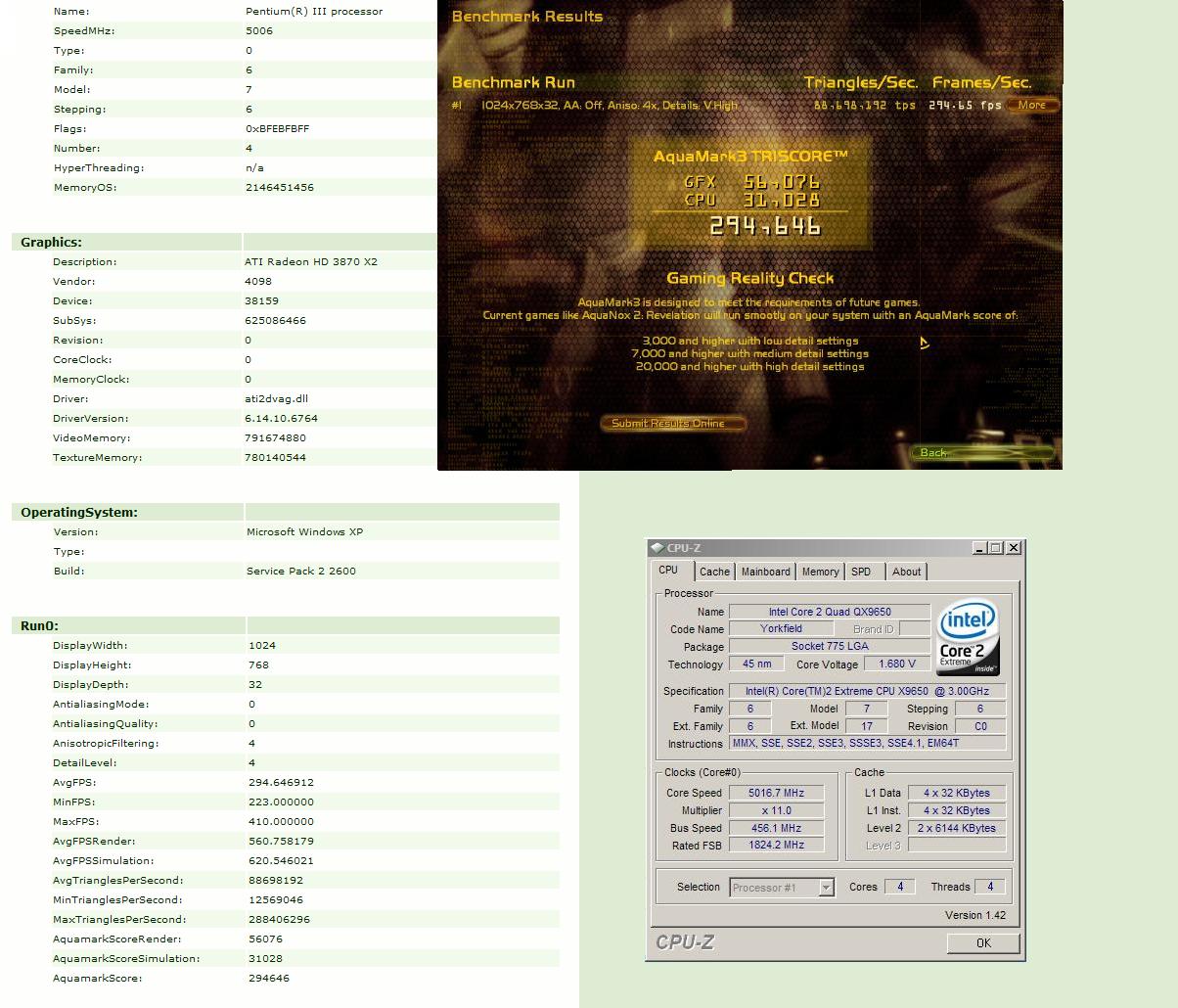The width and height of the screenshot is (1178, 1008).
Task: Click the Multiplier value x 11.0
Action: click(776, 810)
